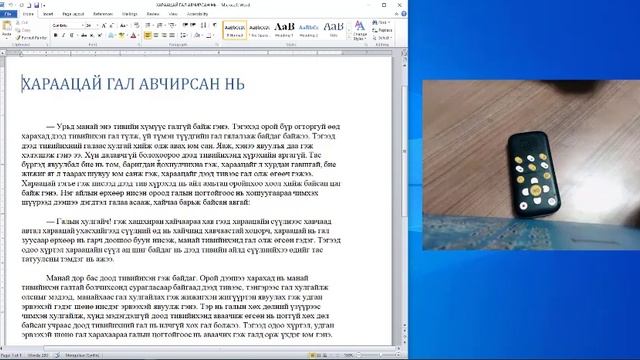Apply the red font color
640x360 pixels.
point(133,36)
